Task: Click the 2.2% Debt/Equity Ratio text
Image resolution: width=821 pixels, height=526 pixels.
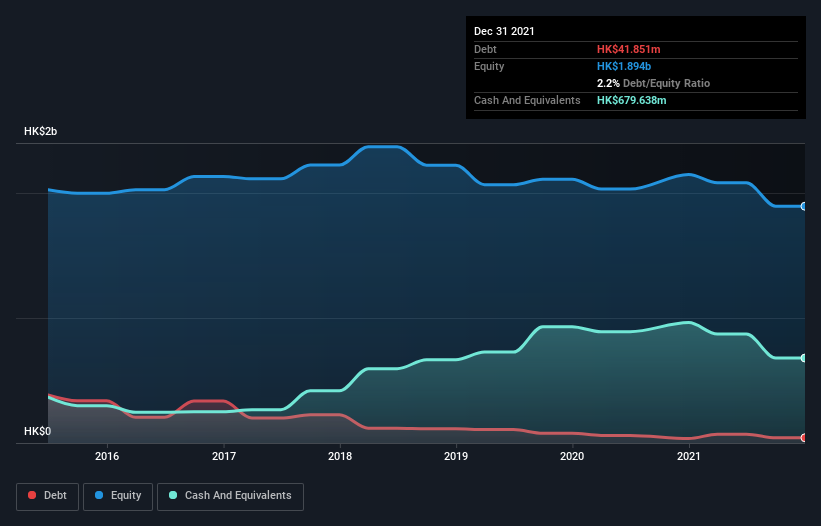Action: 653,83
